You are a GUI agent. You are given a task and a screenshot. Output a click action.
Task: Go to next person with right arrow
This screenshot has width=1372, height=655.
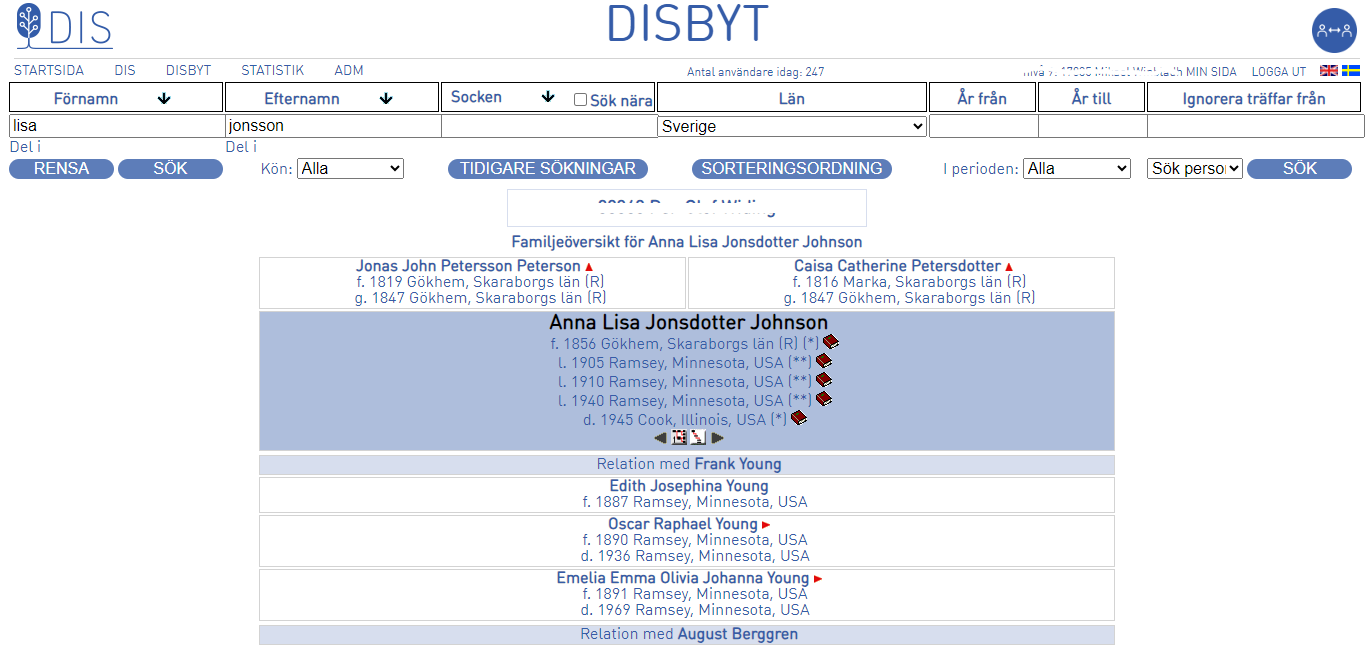click(717, 438)
